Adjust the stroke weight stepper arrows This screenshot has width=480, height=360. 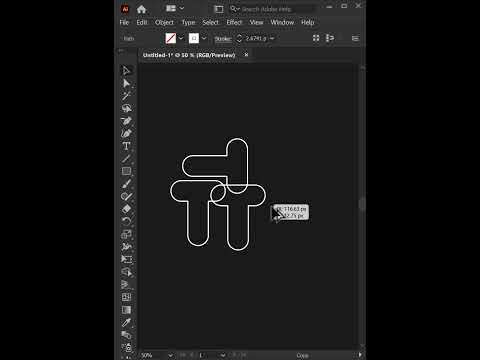pos(239,38)
